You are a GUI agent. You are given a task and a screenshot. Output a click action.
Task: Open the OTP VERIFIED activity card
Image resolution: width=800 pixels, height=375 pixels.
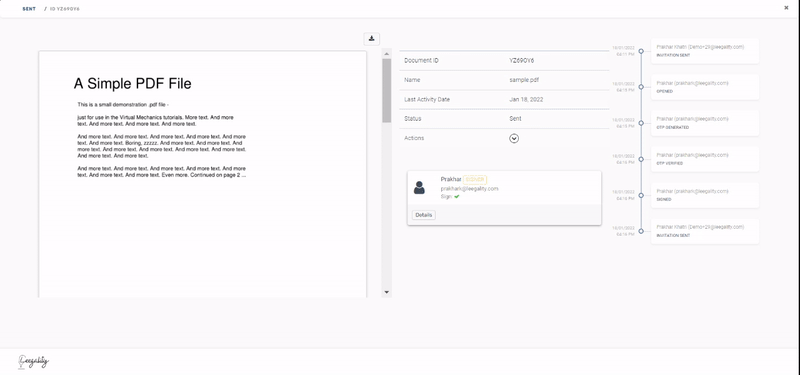coord(705,159)
